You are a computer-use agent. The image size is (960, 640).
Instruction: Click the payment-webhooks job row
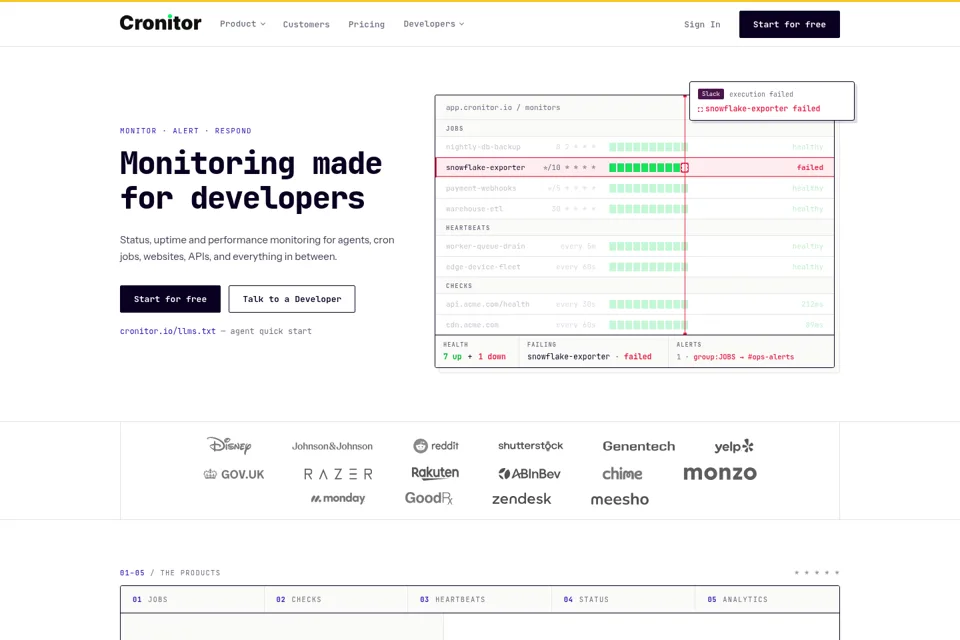635,188
